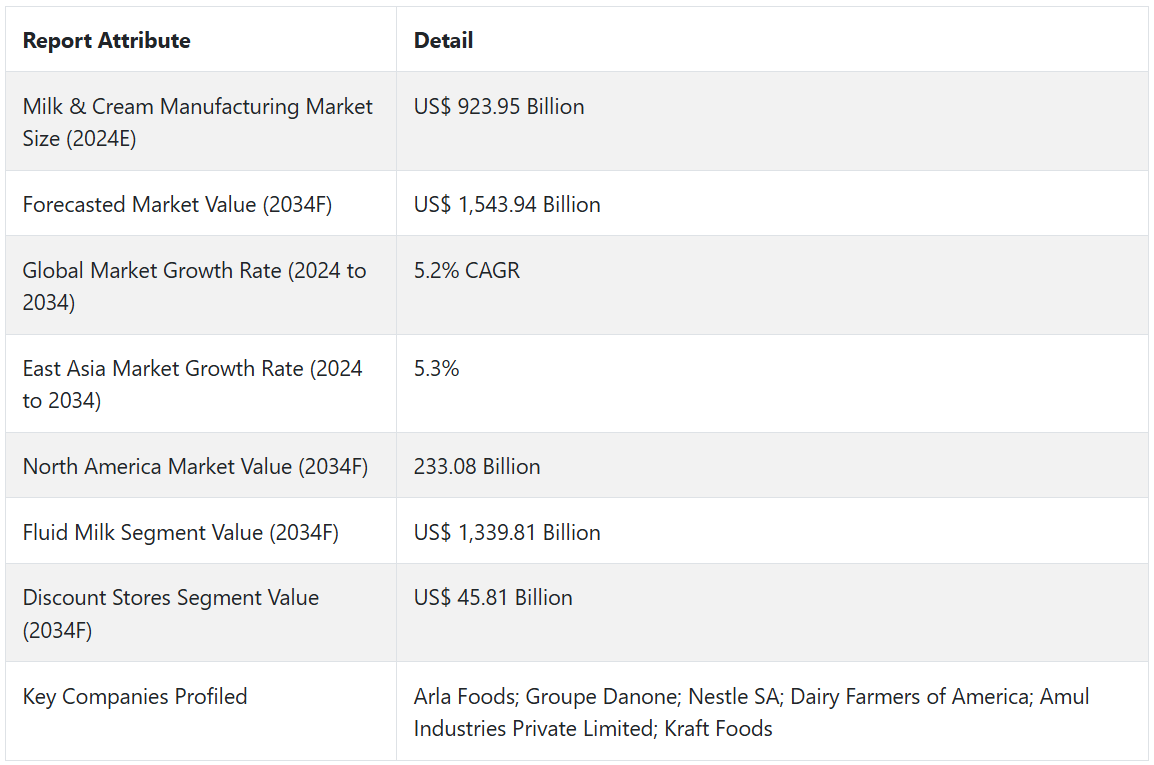This screenshot has height=765, width=1154.
Task: Select the East Asia Market Growth Rate cell
Action: [192, 384]
